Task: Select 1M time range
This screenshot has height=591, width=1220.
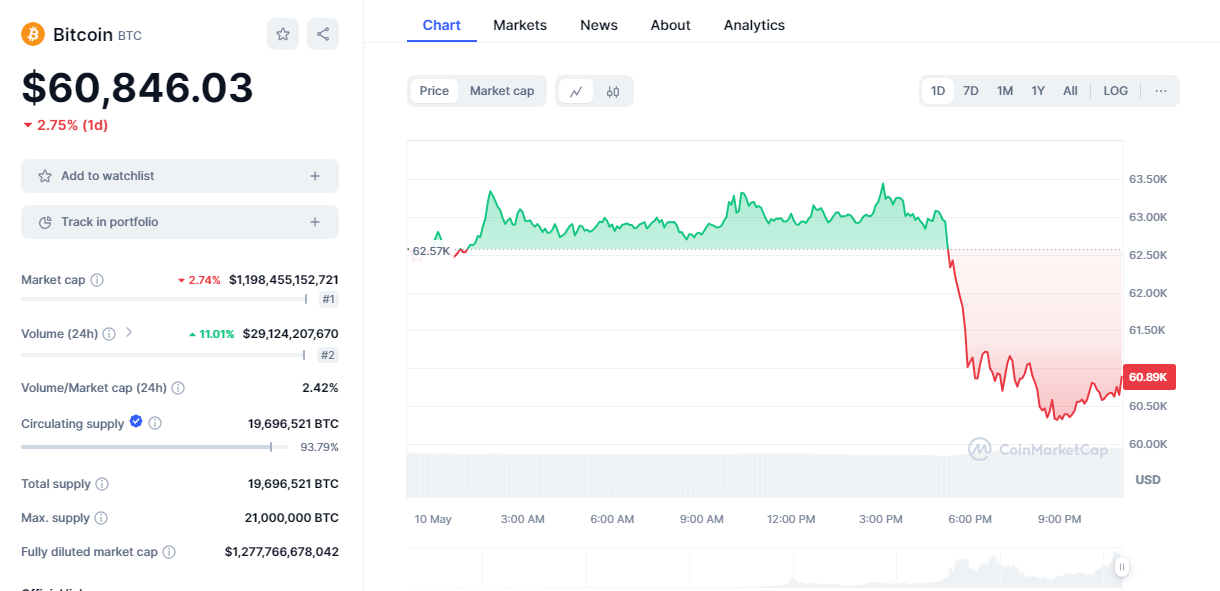Action: coord(1005,91)
